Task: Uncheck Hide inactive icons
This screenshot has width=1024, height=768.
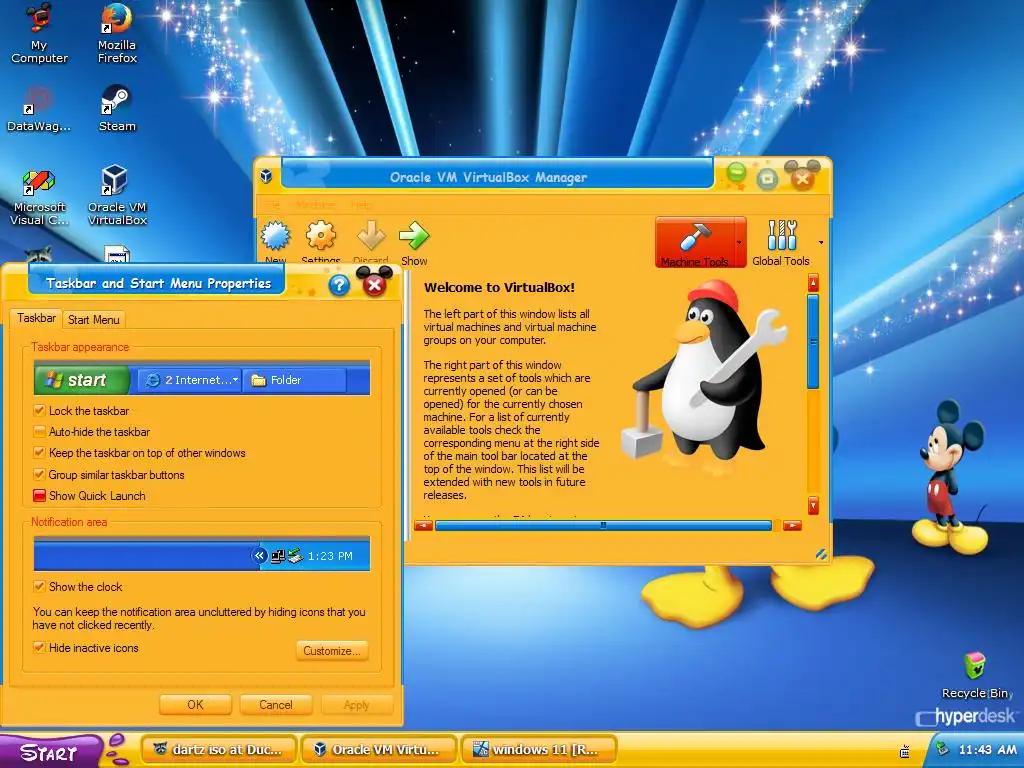Action: (39, 648)
